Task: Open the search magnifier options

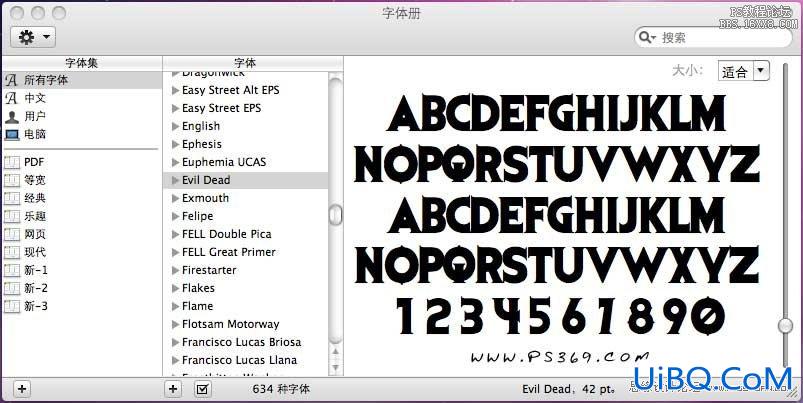Action: point(647,37)
